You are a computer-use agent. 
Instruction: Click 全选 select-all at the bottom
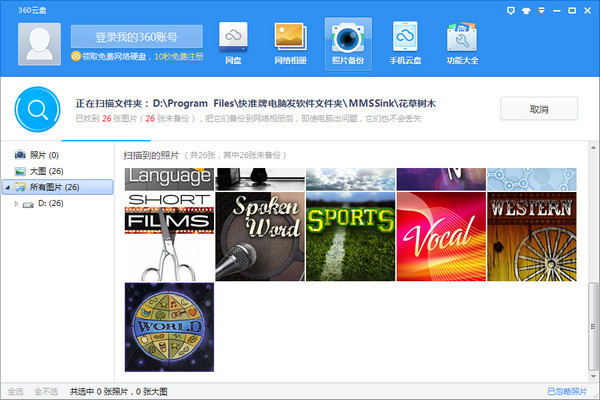tap(15, 391)
